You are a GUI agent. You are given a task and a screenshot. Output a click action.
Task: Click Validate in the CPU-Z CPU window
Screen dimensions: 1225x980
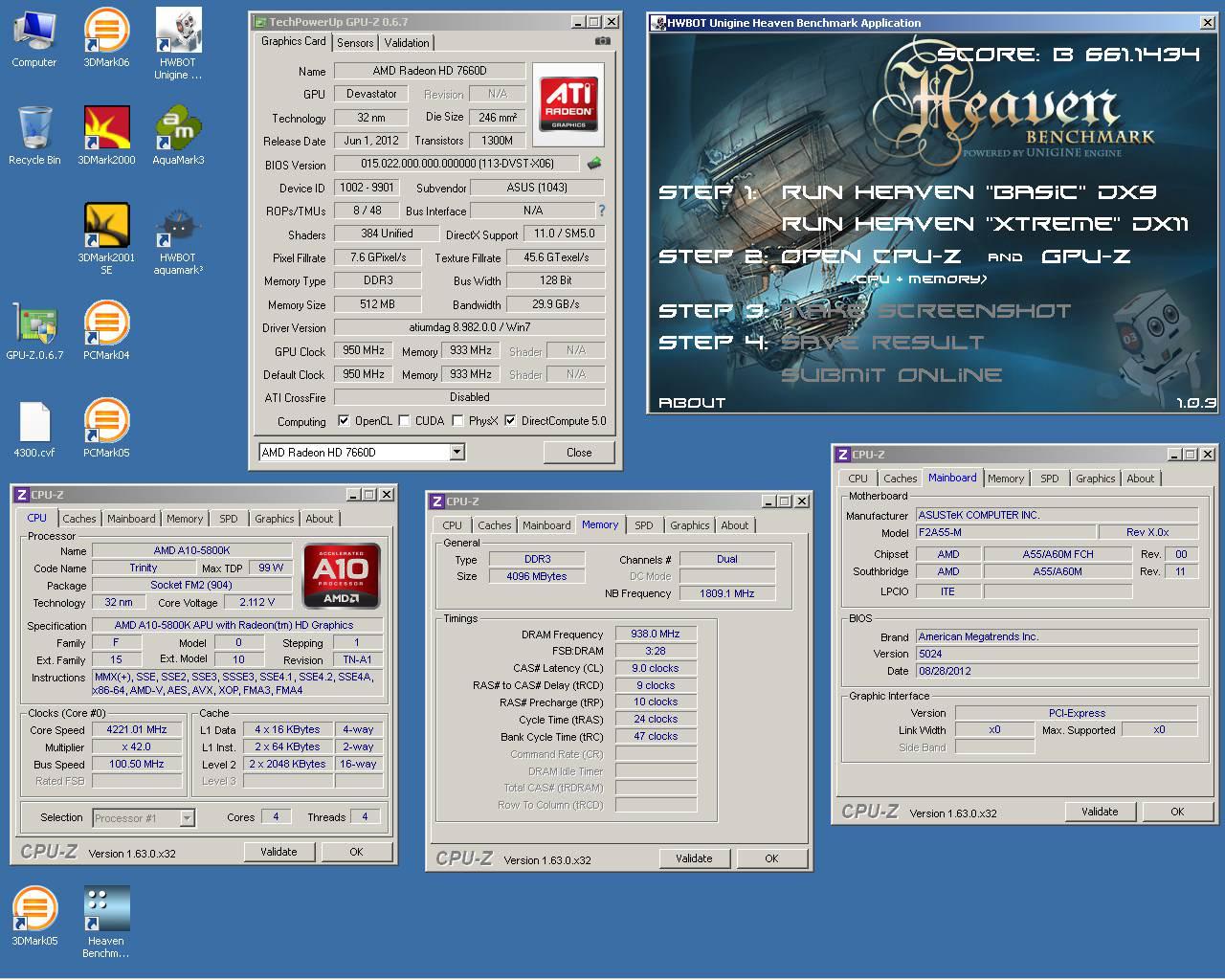point(278,852)
